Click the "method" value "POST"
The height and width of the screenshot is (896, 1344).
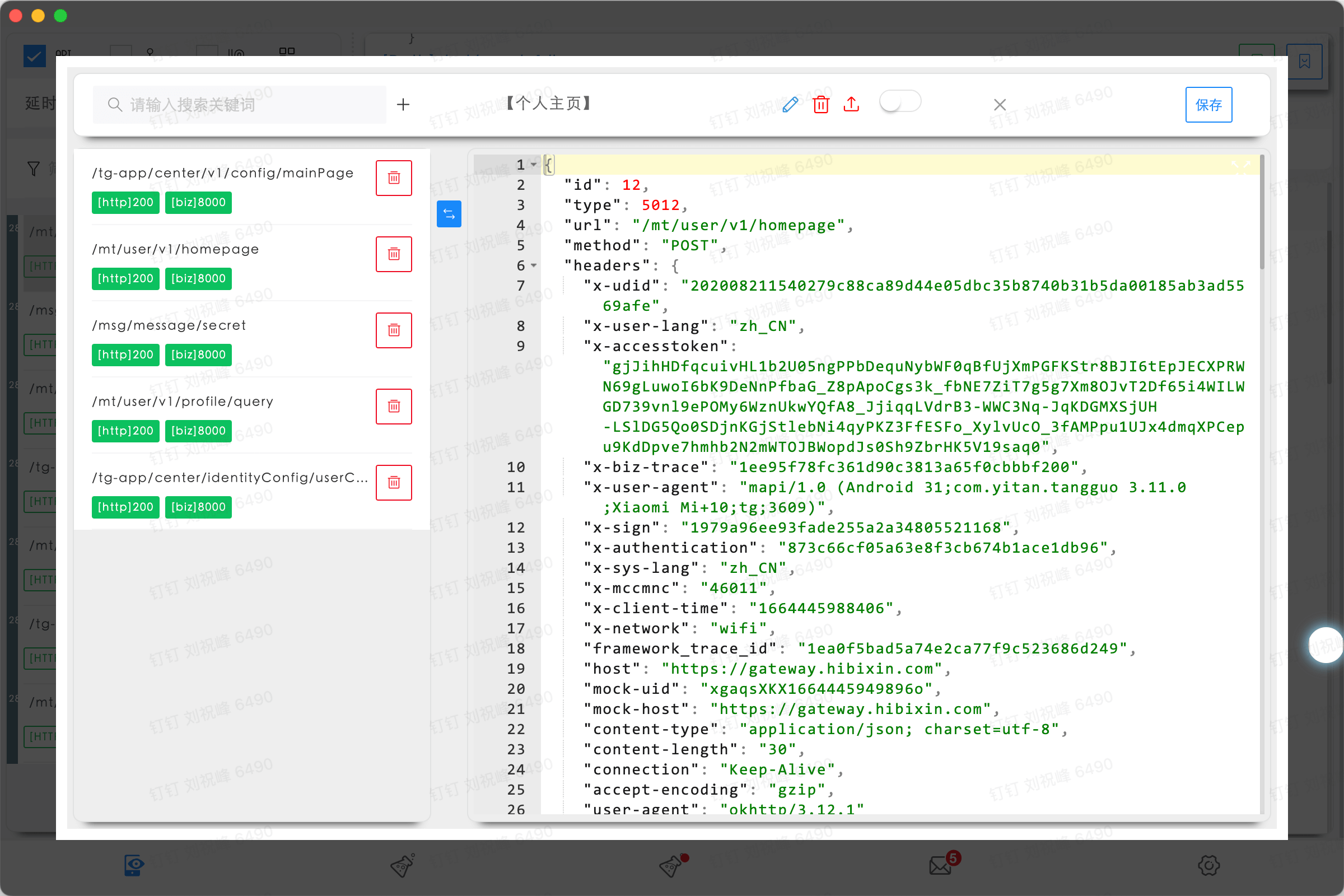(689, 245)
